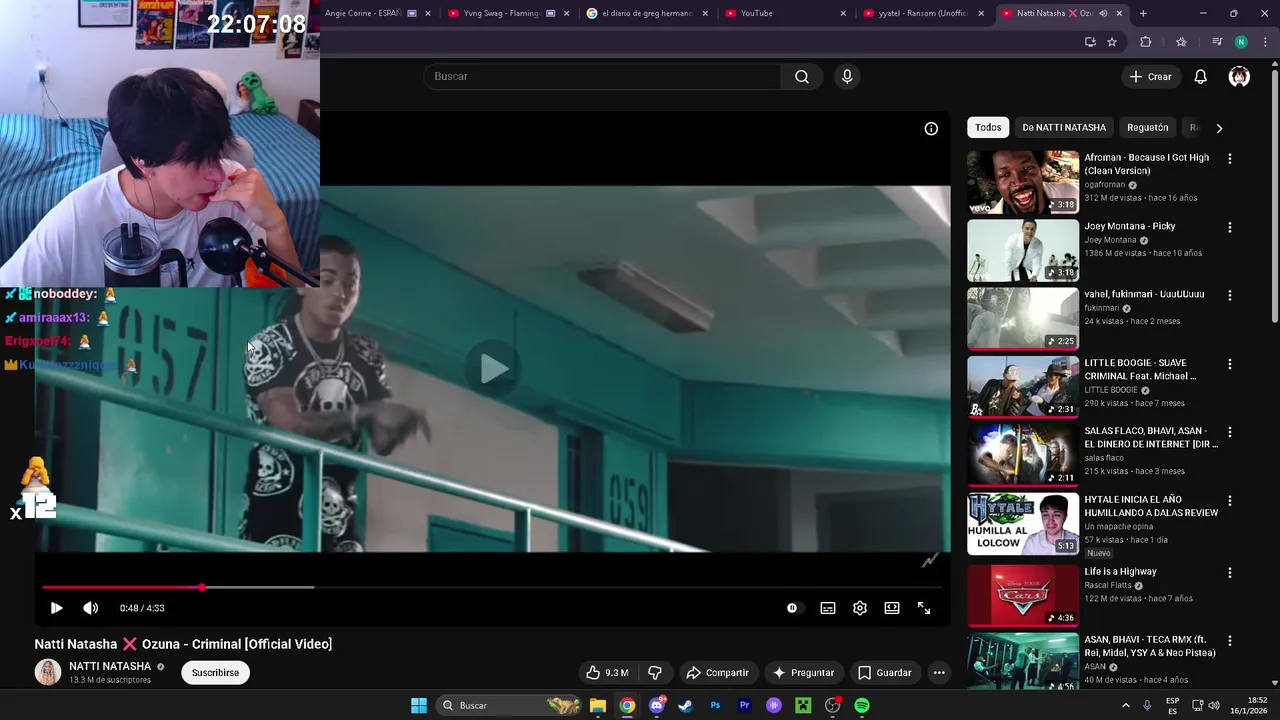Viewport: 1280px width, 720px height.
Task: Open options for LITTLE BOOGIE video
Action: [x=1230, y=364]
